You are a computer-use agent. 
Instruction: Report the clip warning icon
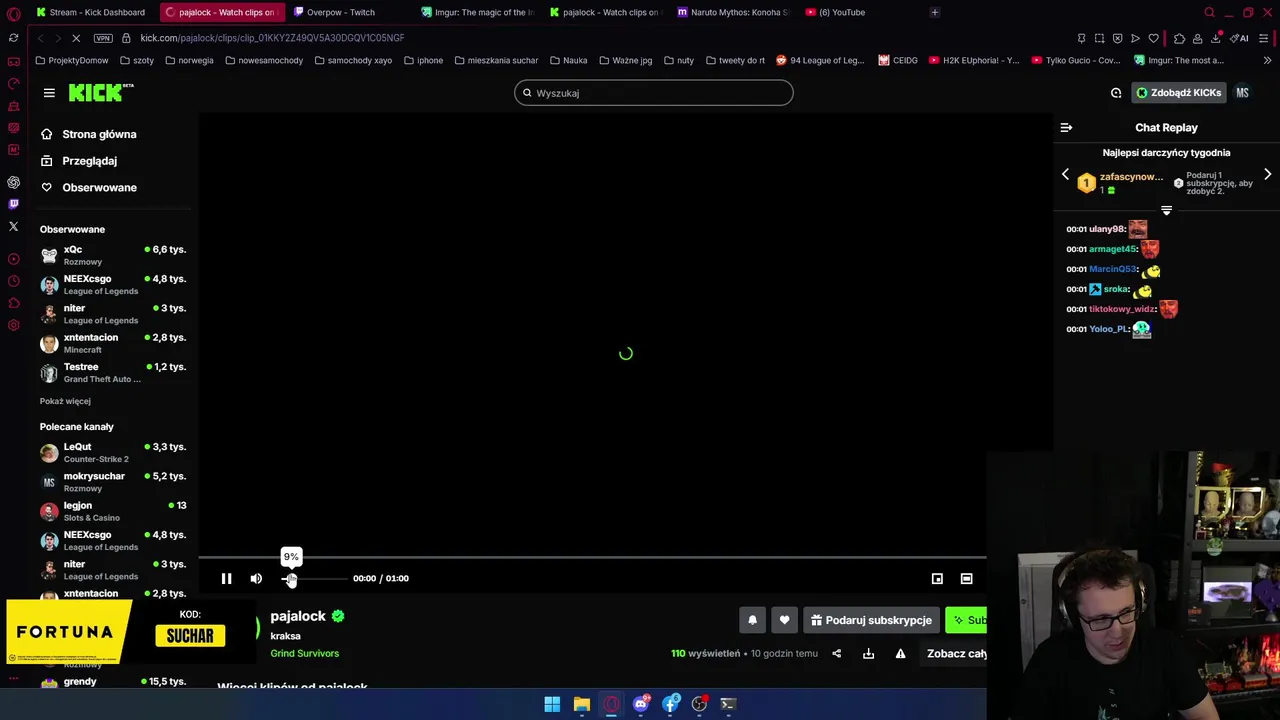coord(900,654)
